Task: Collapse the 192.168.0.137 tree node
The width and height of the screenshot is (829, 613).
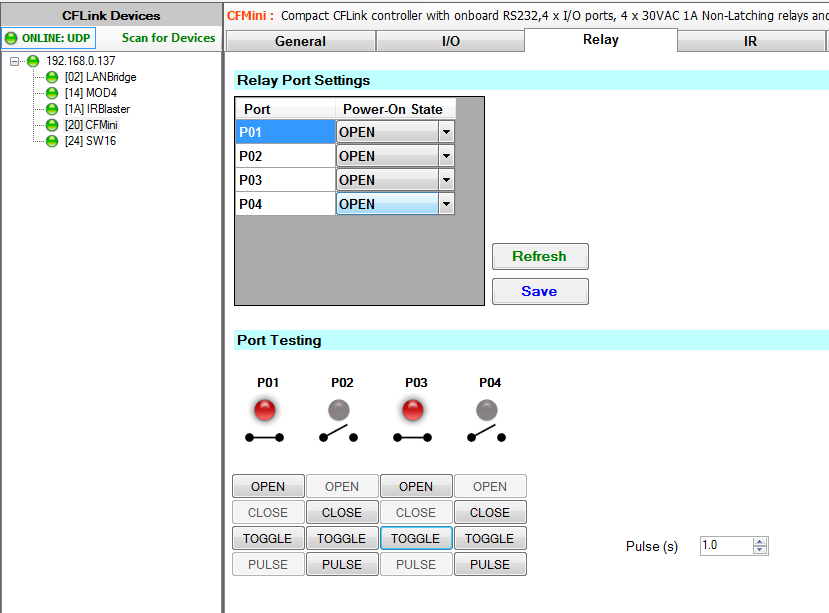Action: [14, 61]
